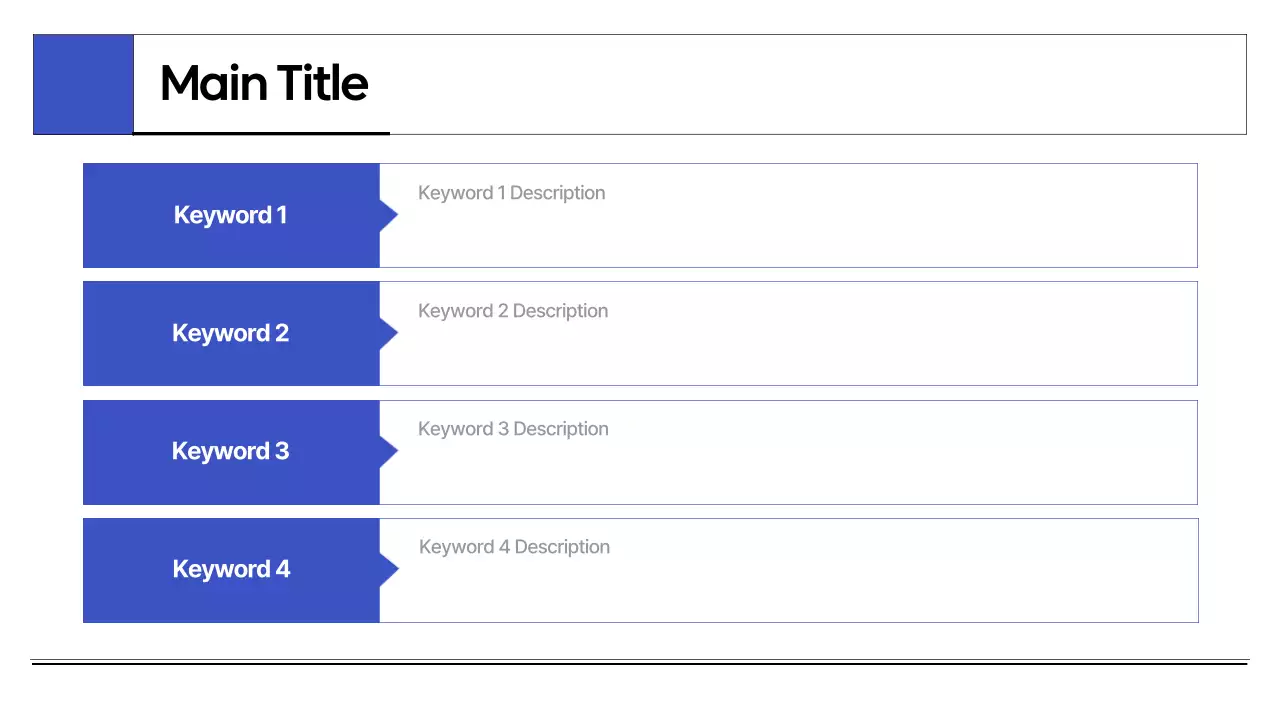The height and width of the screenshot is (720, 1280).
Task: Select the blue square beside Main Title
Action: (x=83, y=84)
